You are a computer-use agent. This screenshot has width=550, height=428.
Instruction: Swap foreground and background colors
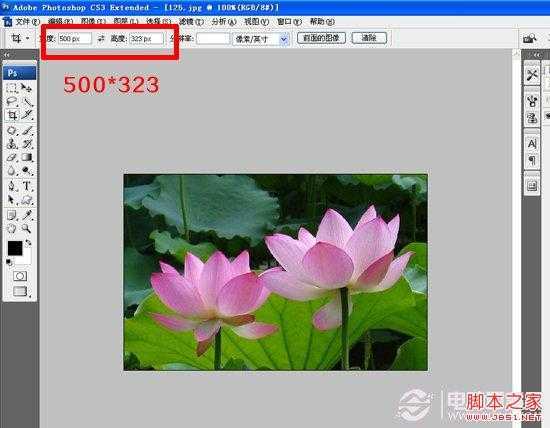tap(28, 243)
